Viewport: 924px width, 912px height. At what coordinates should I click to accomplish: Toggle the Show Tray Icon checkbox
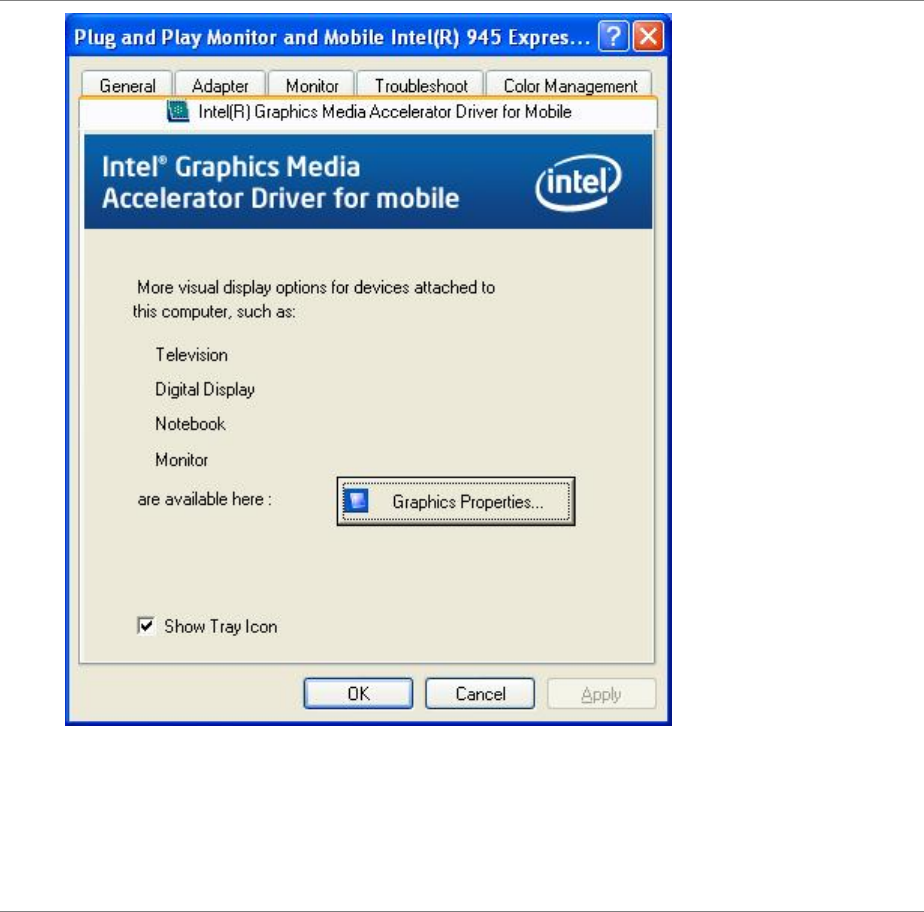tap(145, 626)
